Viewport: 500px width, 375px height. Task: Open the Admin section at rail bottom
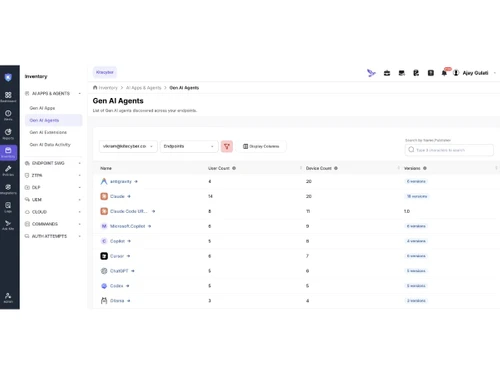8,298
